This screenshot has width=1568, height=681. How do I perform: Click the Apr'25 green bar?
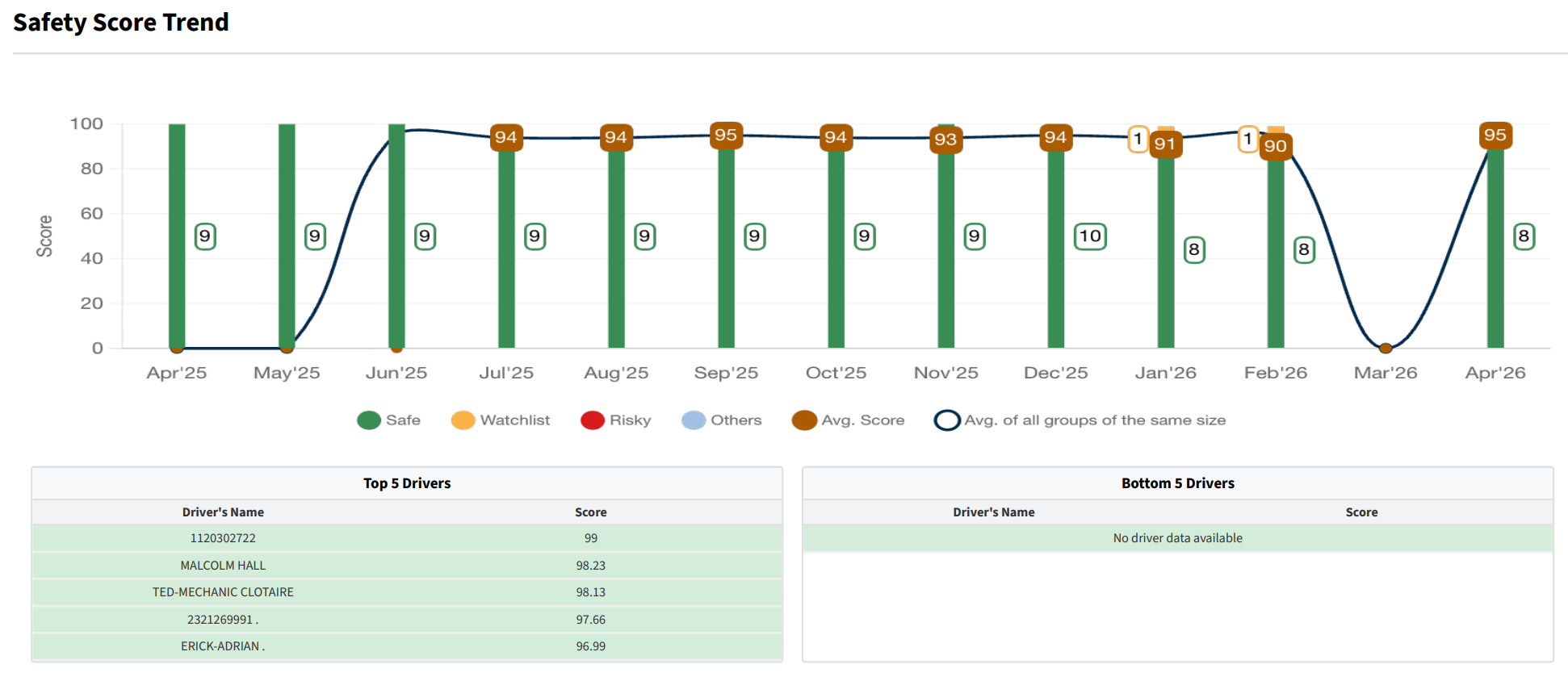tap(177, 236)
